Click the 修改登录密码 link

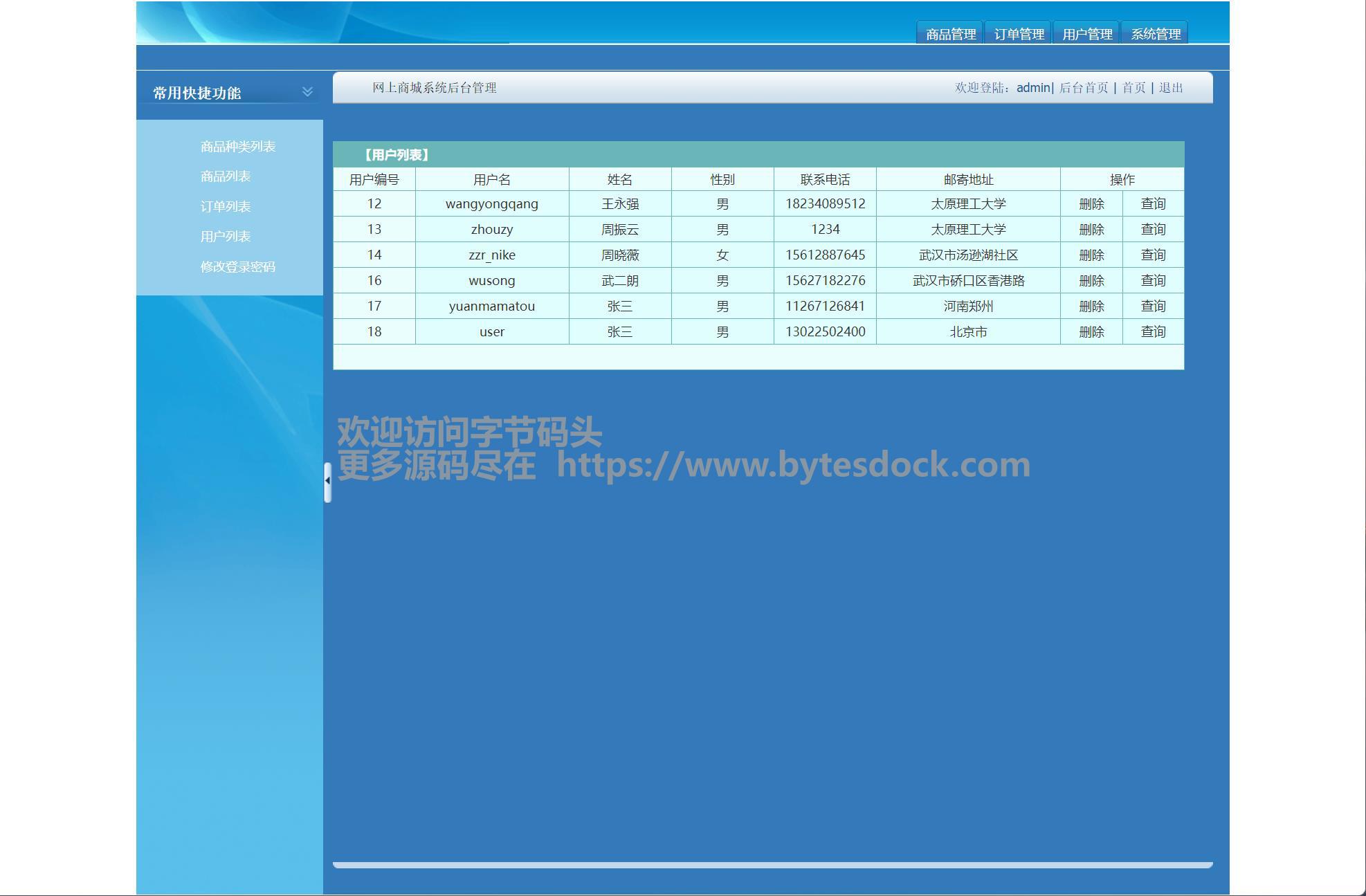[237, 267]
